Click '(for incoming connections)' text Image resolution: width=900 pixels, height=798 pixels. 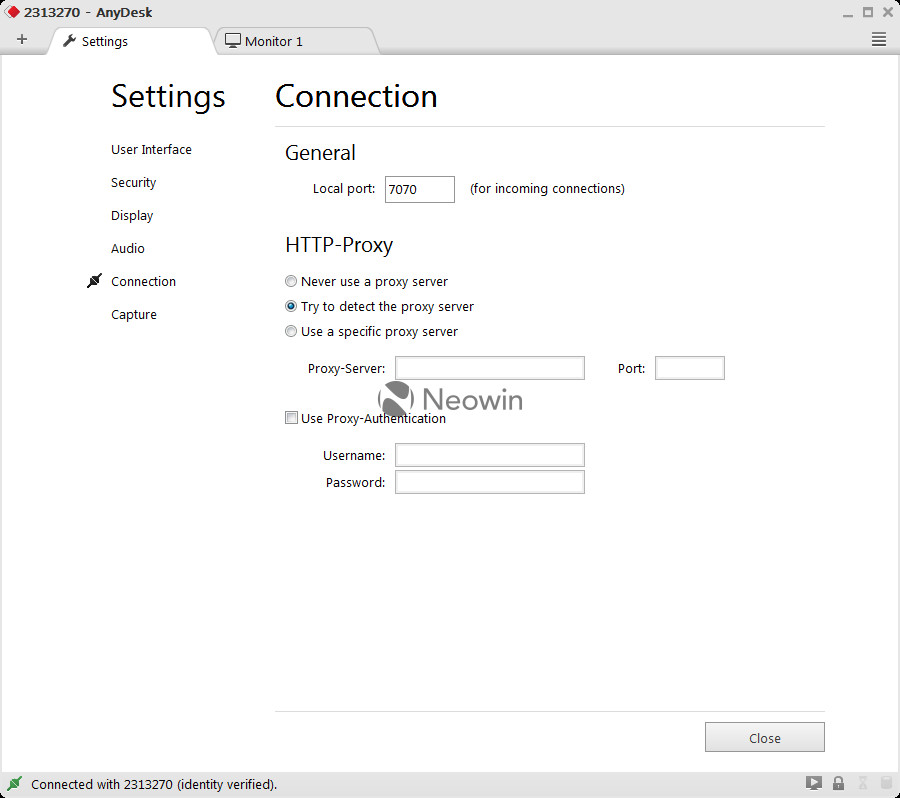(x=547, y=188)
